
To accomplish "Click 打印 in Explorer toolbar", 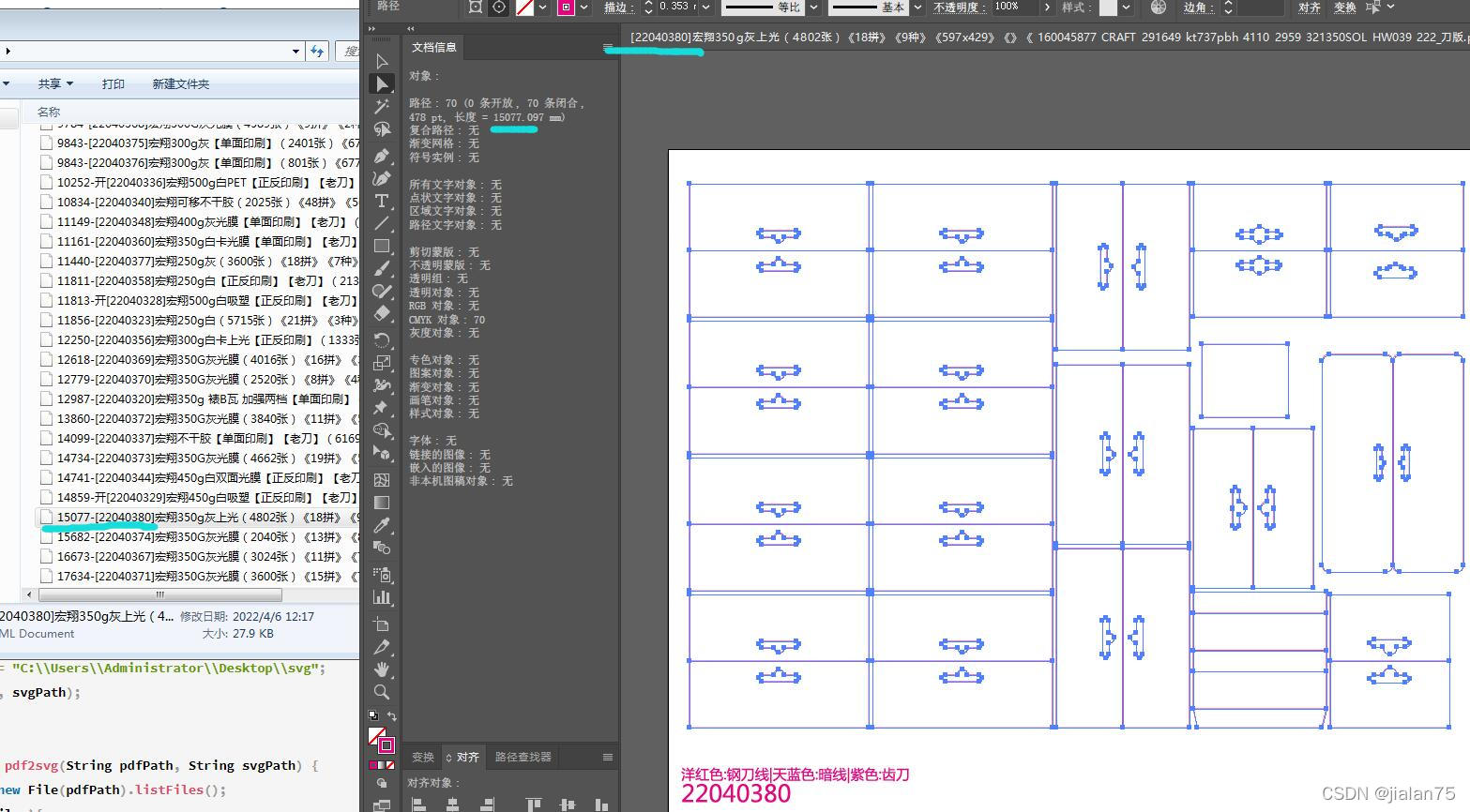I will 113,83.
